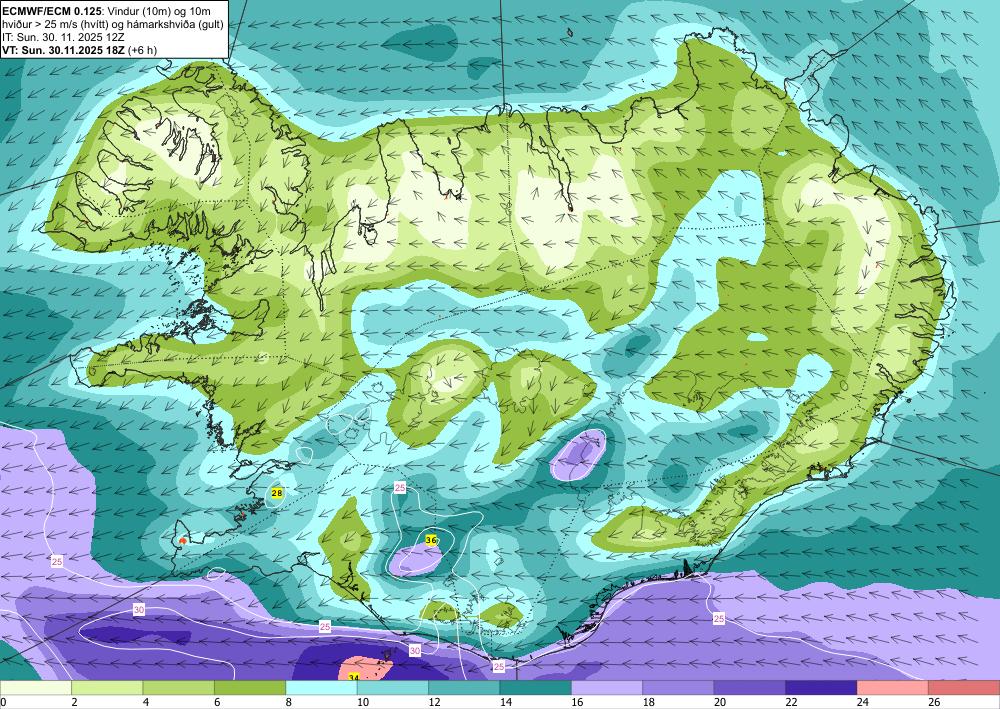Click the yellow 28 gust marker
The width and height of the screenshot is (1000, 709).
277,493
